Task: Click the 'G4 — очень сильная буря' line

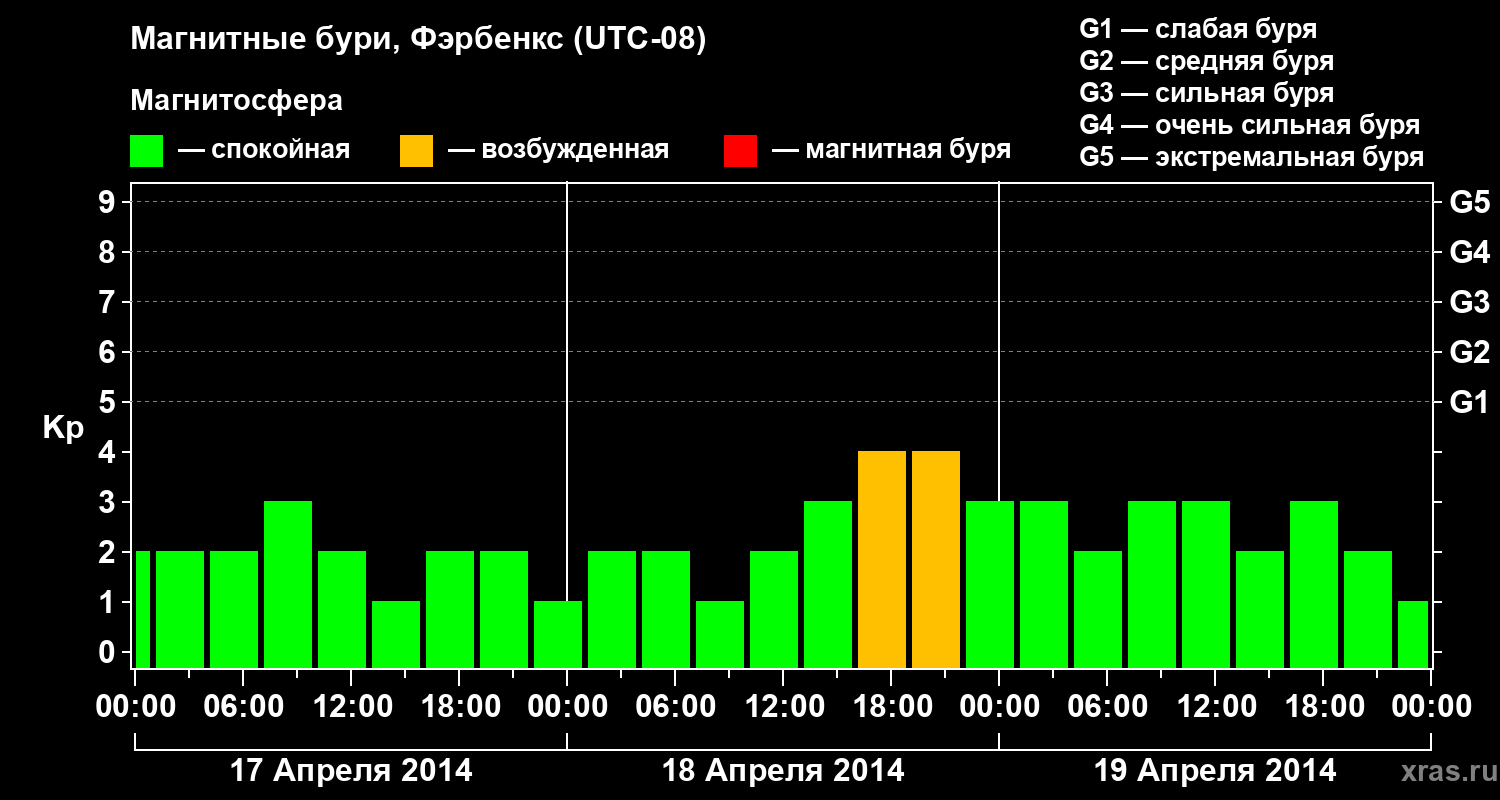Action: click(1250, 125)
